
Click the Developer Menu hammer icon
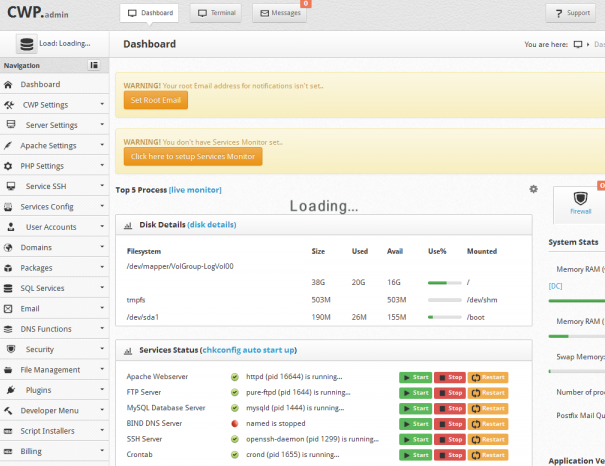tap(8, 410)
